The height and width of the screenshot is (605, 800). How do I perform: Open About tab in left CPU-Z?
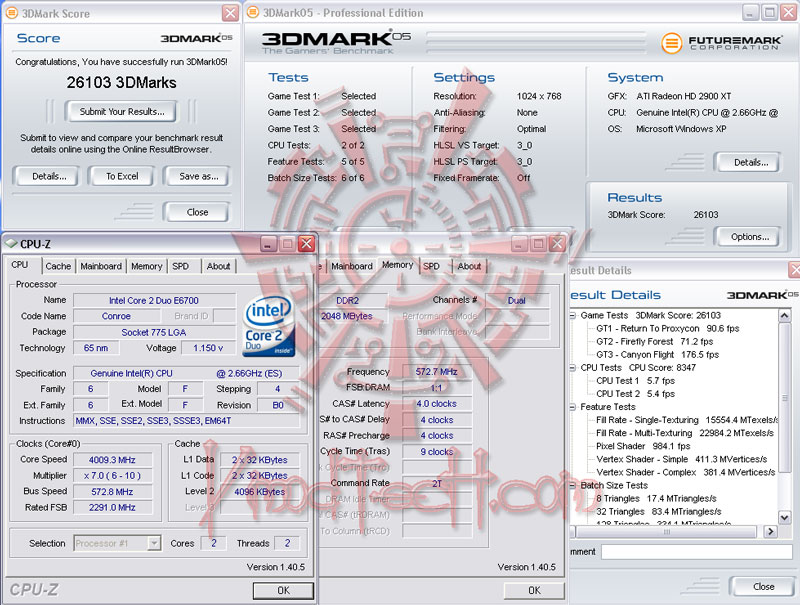click(218, 266)
